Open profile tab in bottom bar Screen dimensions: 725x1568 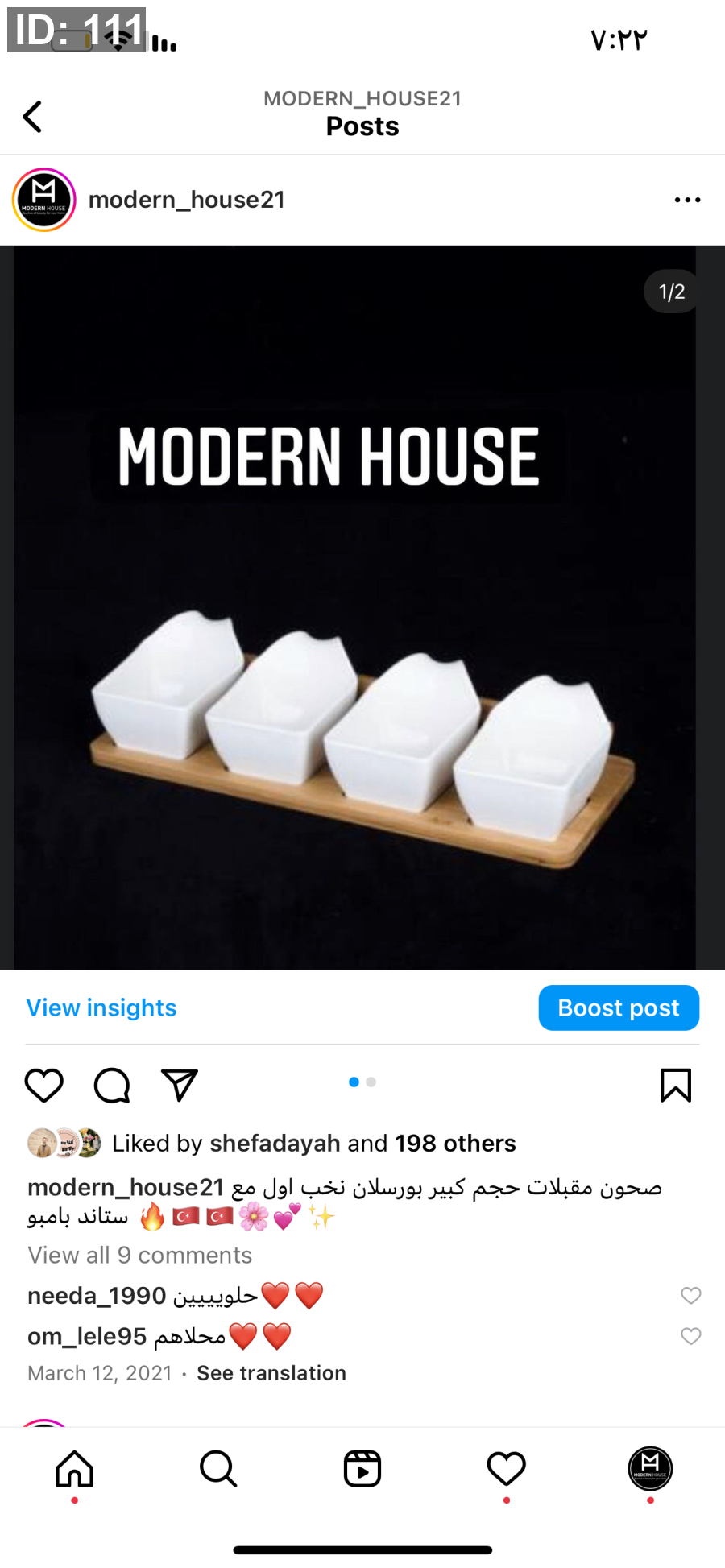(x=650, y=1468)
